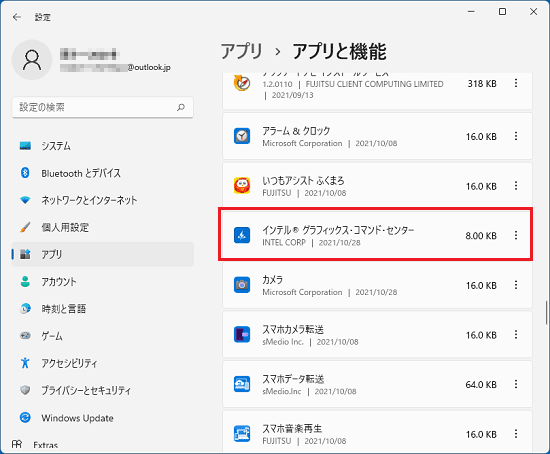Open more options for スマホ音楽再生
Screen dimensions: 550x454
pos(516,434)
